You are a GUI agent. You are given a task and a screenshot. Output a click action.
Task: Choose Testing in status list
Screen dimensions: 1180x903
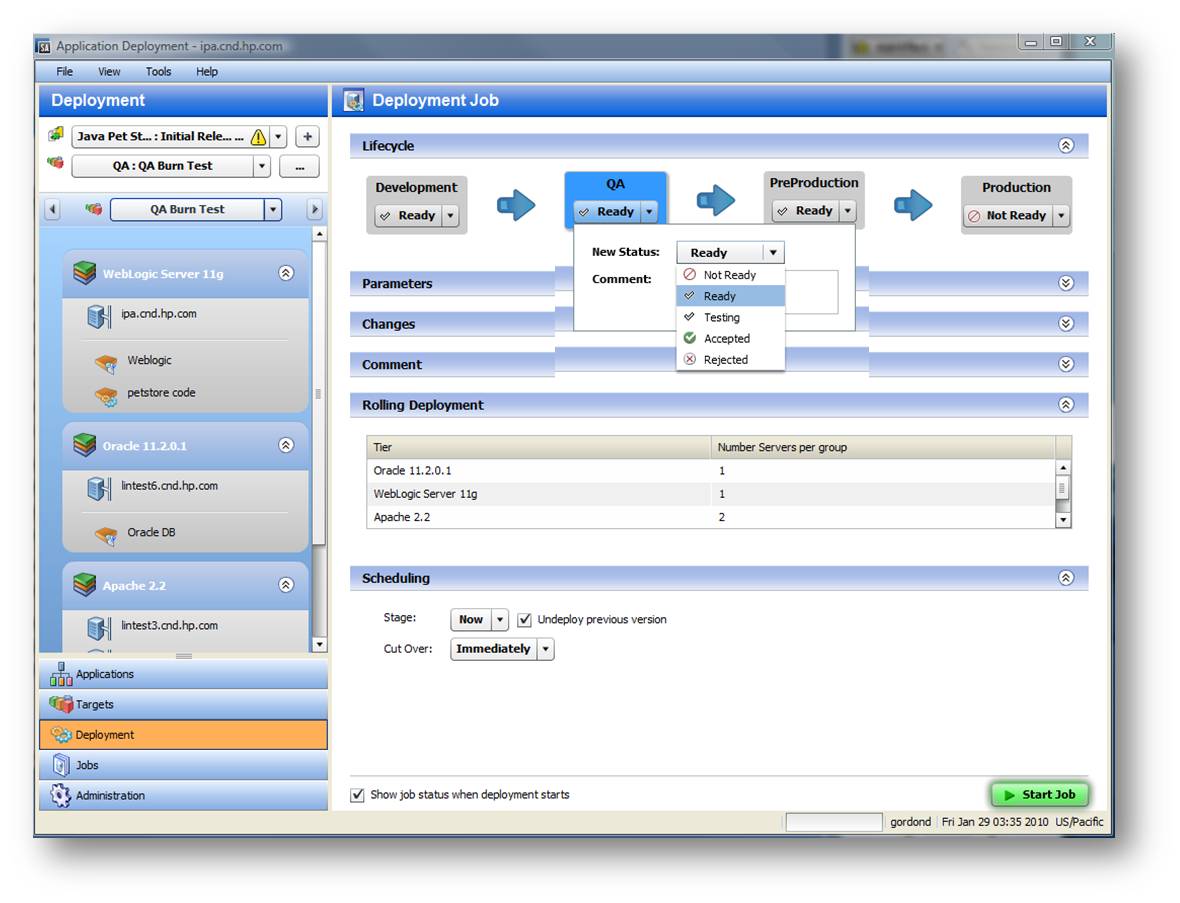click(x=730, y=318)
